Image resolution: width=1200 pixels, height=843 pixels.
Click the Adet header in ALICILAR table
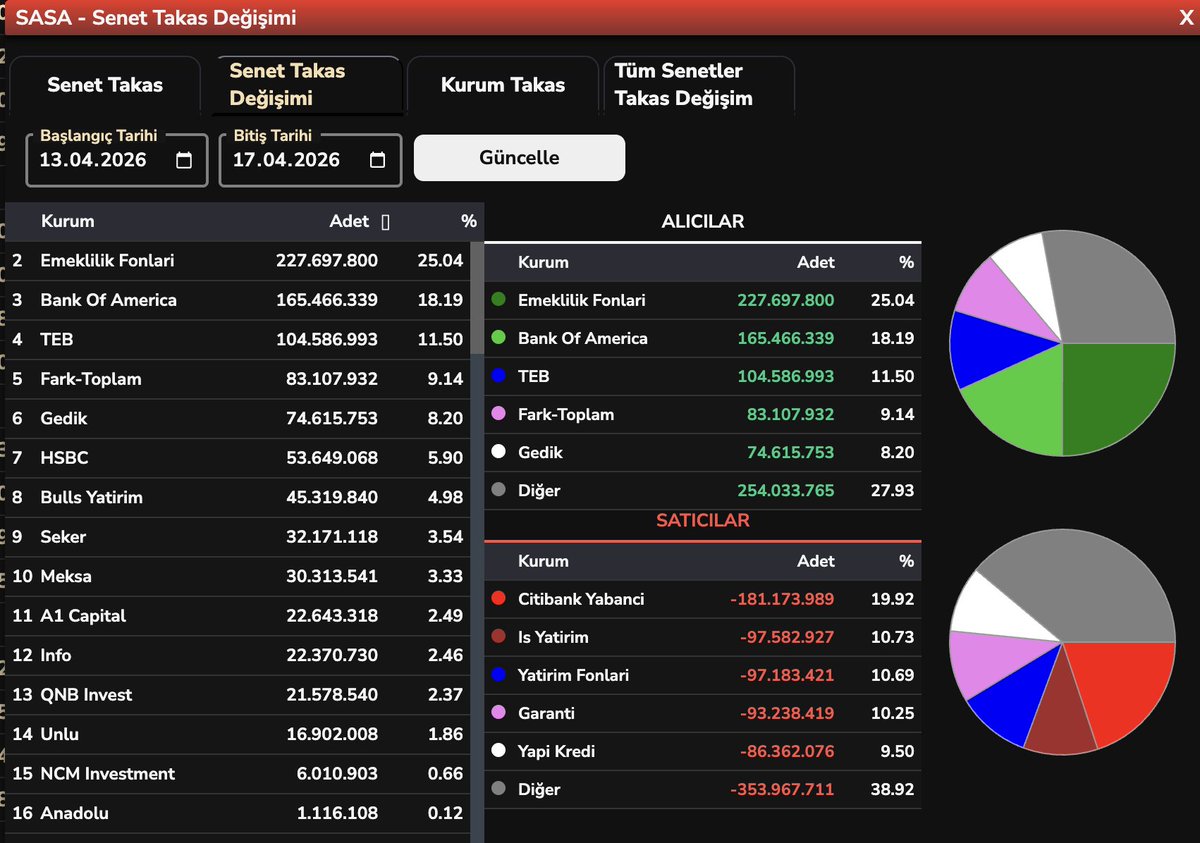(x=816, y=262)
